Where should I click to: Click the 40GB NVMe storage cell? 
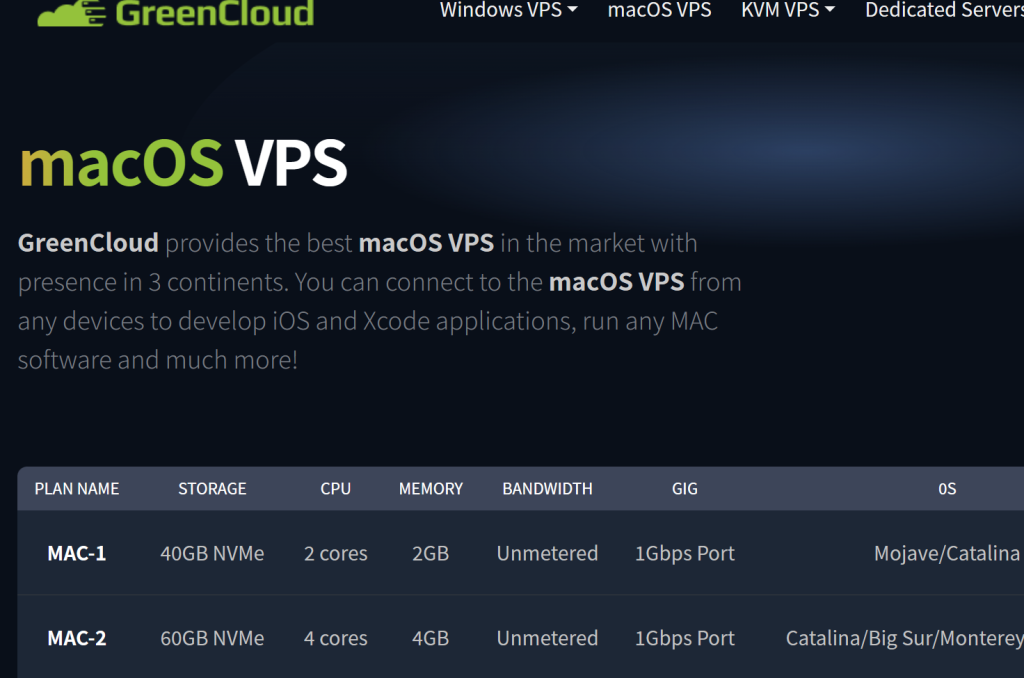point(212,553)
